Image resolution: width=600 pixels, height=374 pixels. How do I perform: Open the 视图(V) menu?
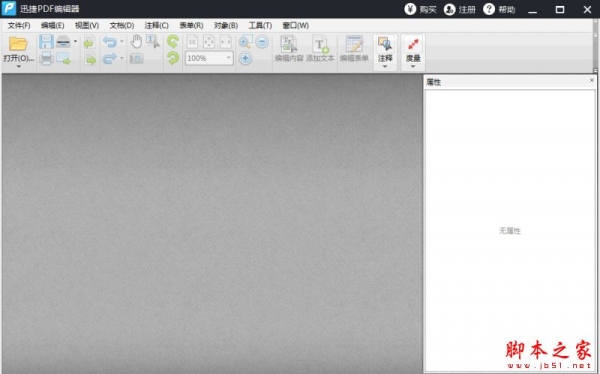click(87, 26)
